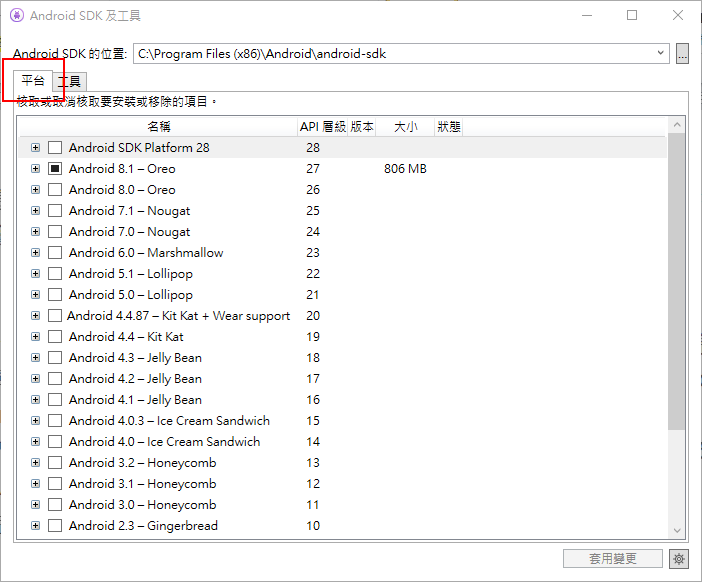This screenshot has height=582, width=702.
Task: Switch to the 平台 tab
Action: click(x=33, y=81)
